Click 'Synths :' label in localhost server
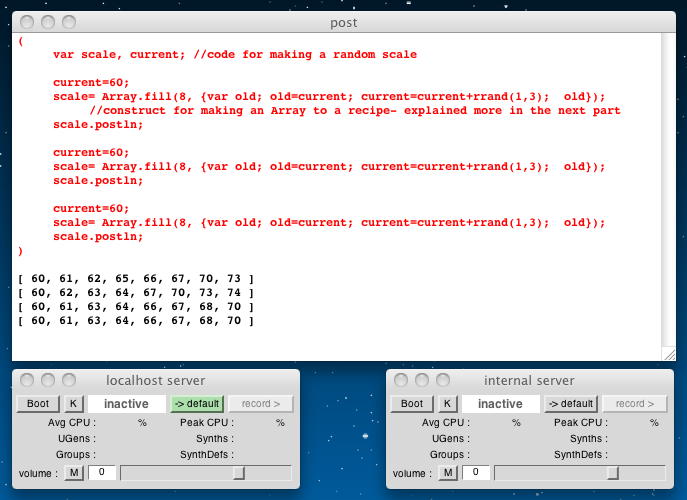687x500 pixels. (x=215, y=439)
